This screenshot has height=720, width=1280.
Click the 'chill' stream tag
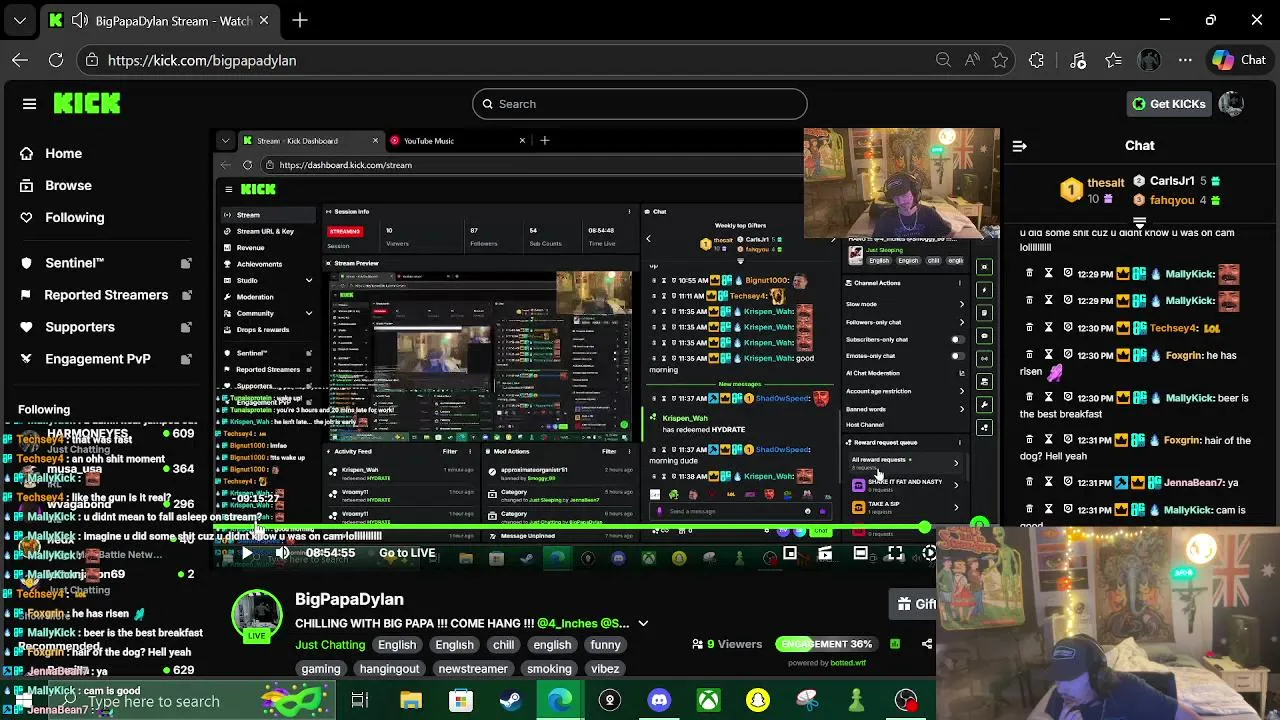coord(503,645)
